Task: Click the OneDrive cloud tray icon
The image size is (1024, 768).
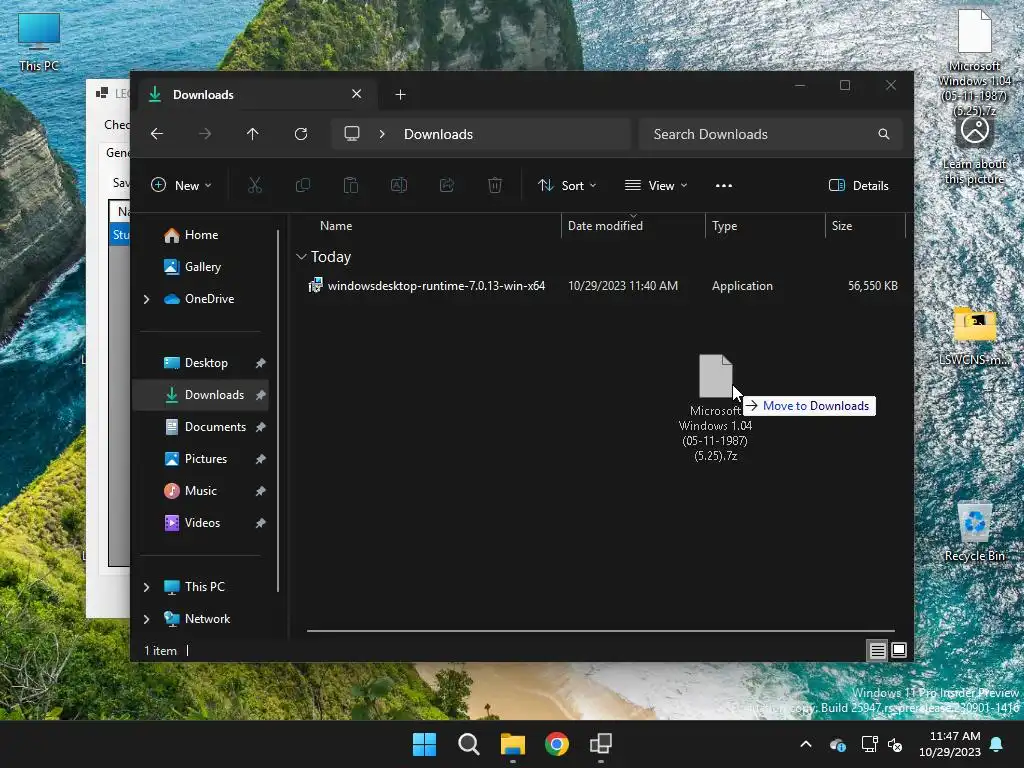Action: [x=837, y=744]
